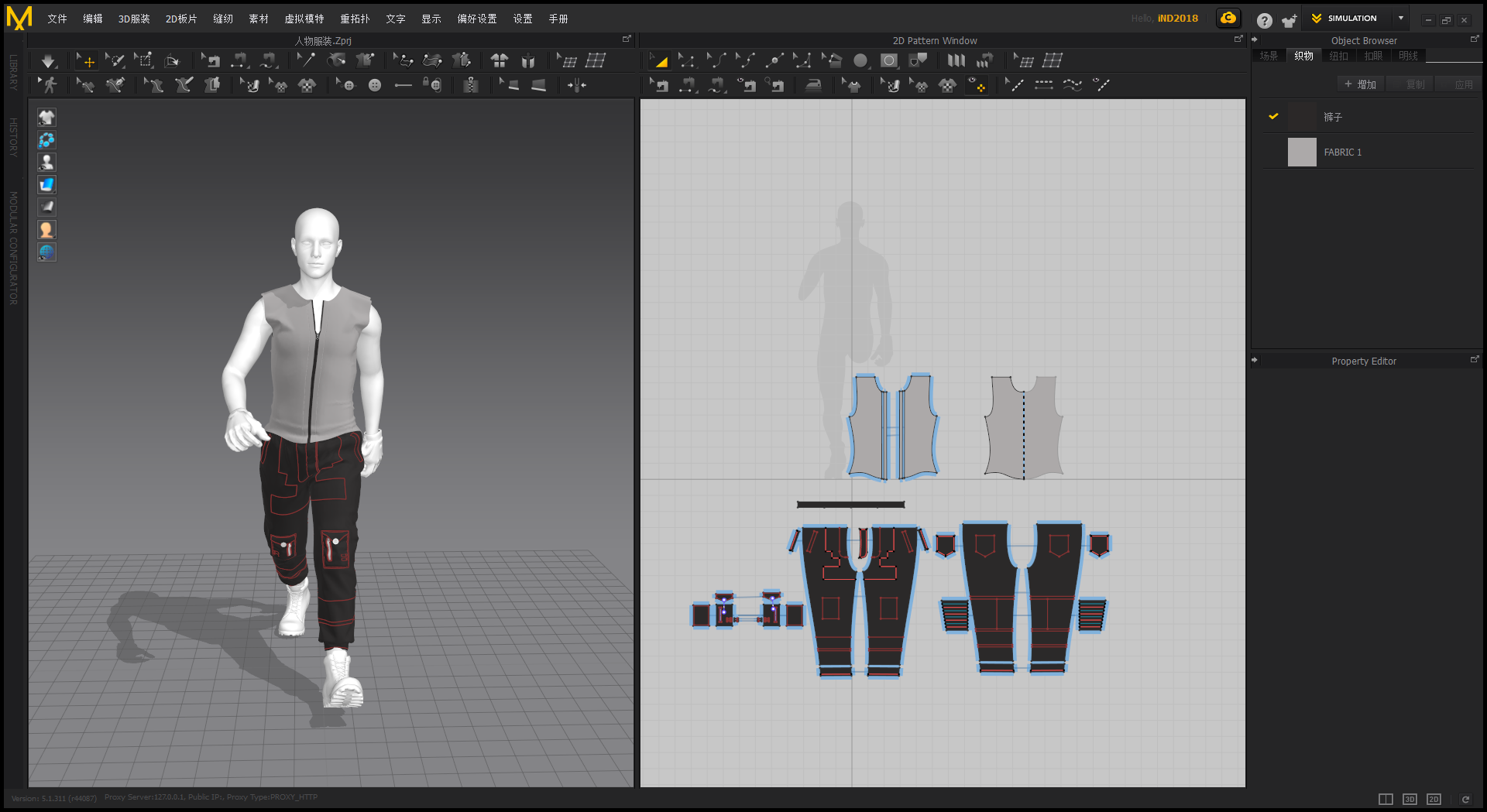Viewport: 1487px width, 812px height.
Task: Switch to 3D only view layout
Action: [1410, 799]
